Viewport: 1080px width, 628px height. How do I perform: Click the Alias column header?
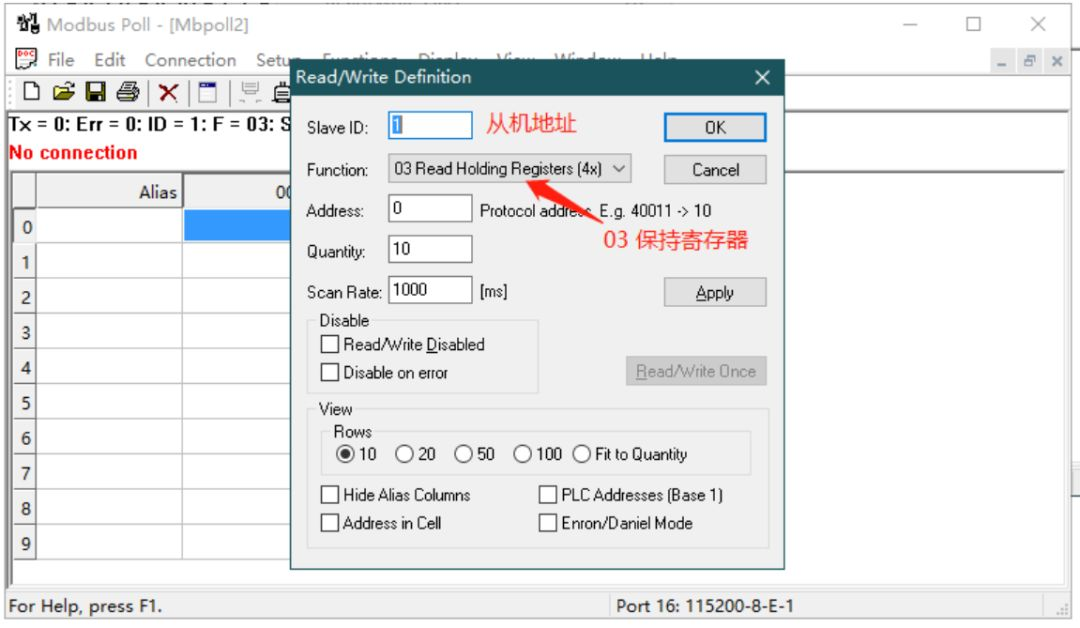click(109, 191)
